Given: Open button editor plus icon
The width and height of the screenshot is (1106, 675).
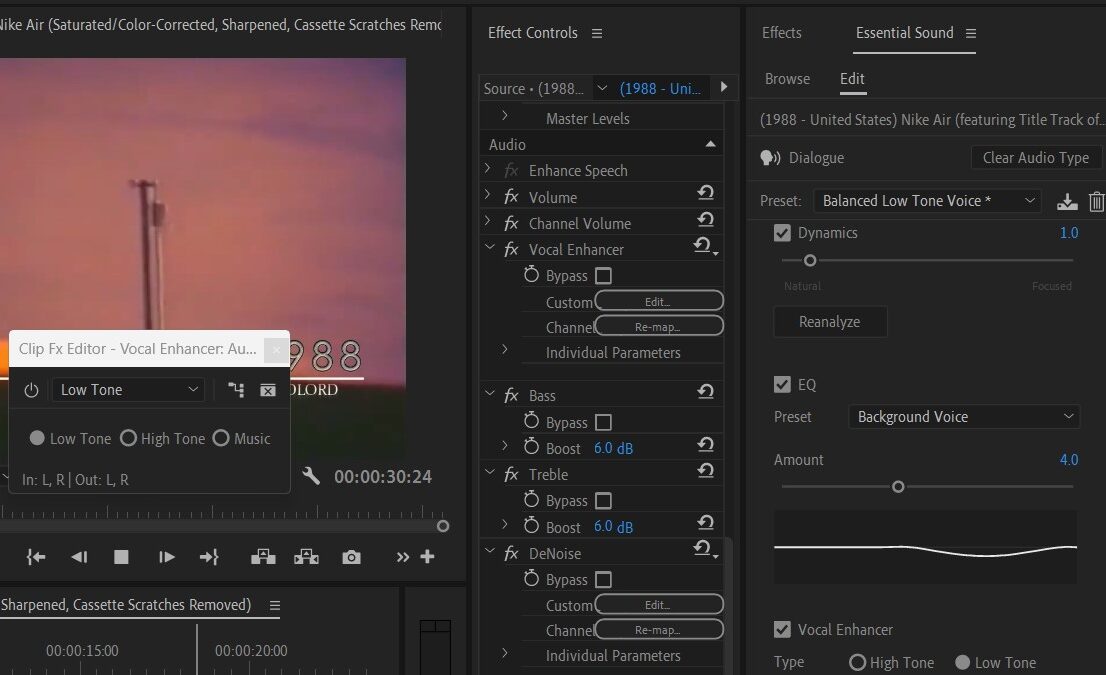Looking at the screenshot, I should (427, 557).
